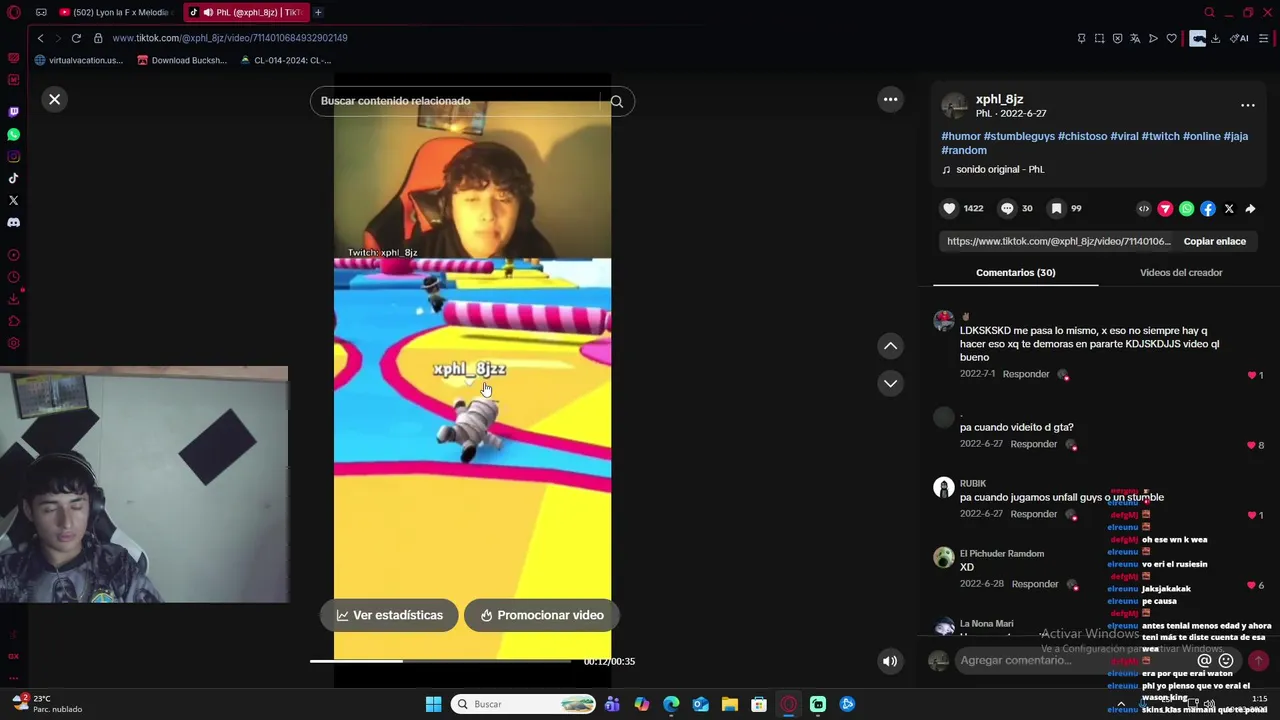The height and width of the screenshot is (720, 1280).
Task: Go back with the browser back arrow
Action: tap(40, 38)
